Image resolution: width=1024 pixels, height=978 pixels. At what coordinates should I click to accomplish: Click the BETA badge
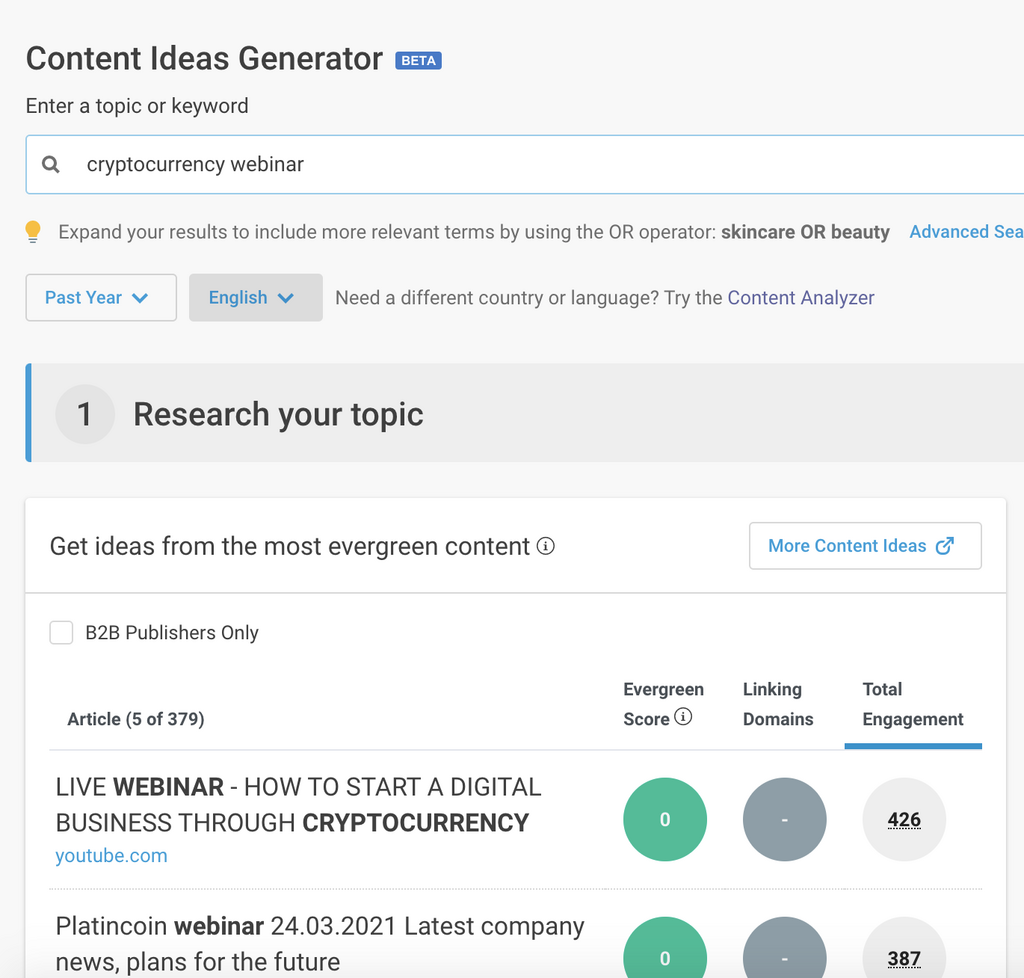tap(418, 60)
